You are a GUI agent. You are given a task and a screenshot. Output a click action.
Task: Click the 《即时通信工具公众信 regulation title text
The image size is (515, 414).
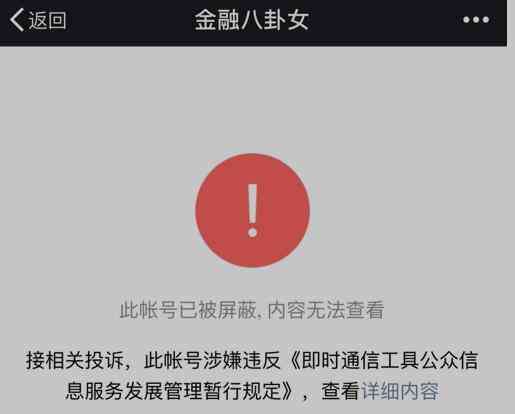(x=384, y=360)
